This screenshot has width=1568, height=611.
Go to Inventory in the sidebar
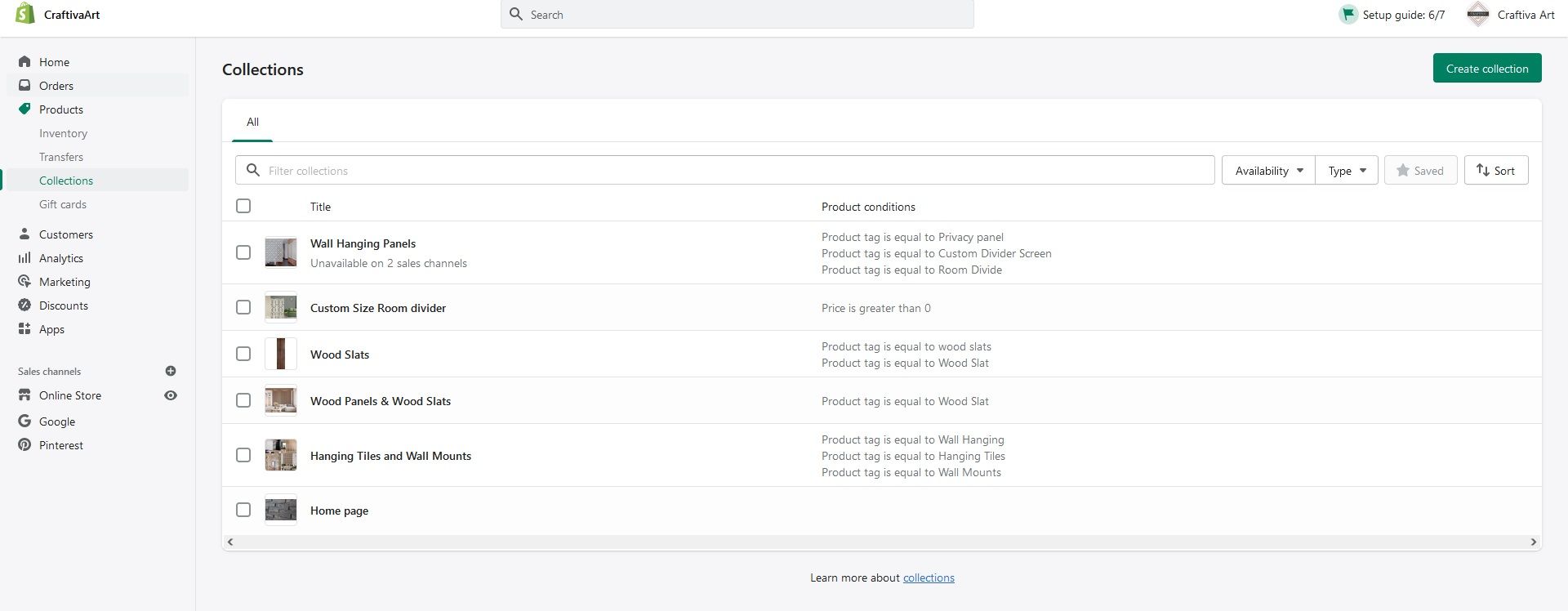(x=63, y=133)
